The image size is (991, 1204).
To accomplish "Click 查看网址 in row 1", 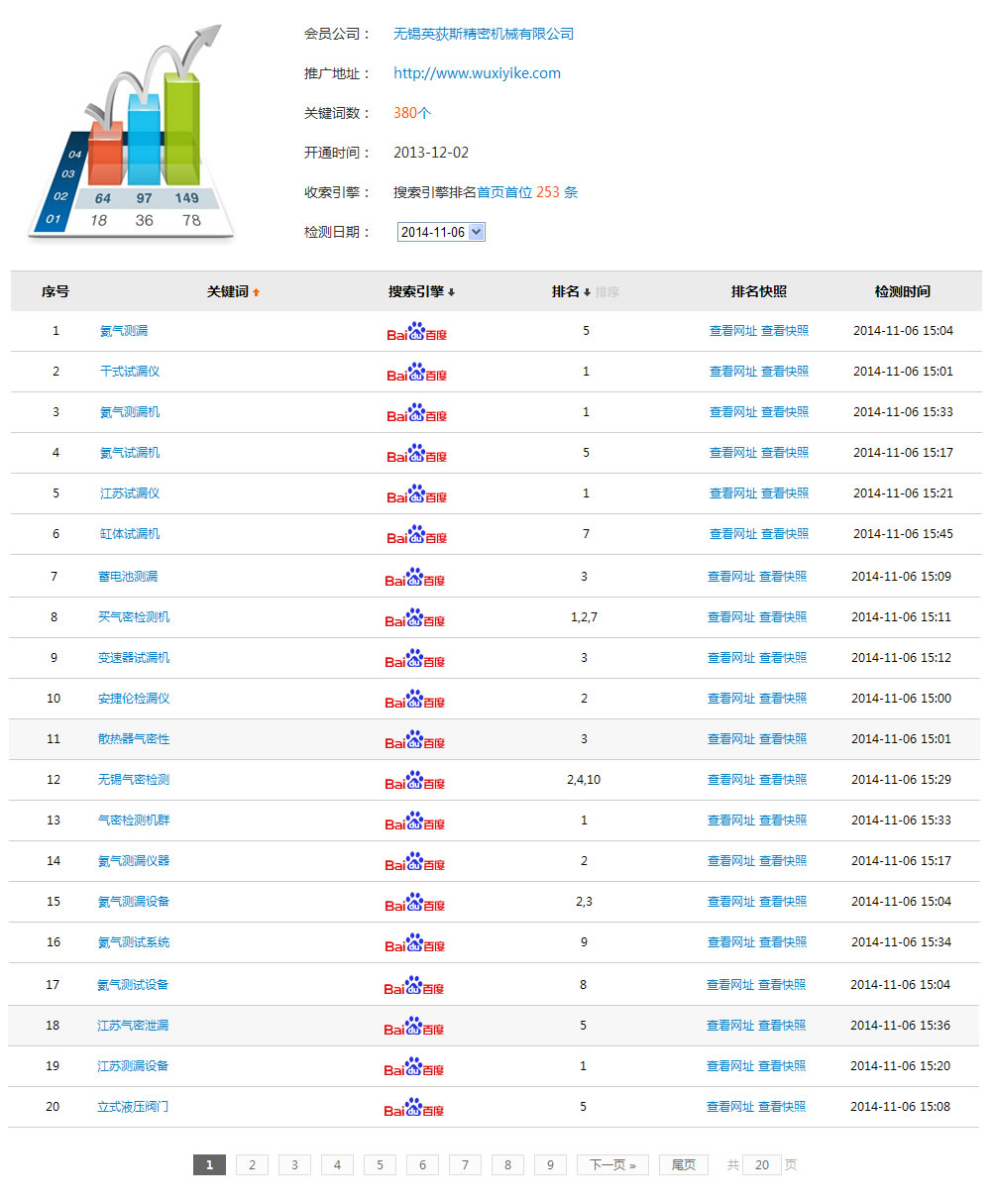I will pyautogui.click(x=732, y=331).
